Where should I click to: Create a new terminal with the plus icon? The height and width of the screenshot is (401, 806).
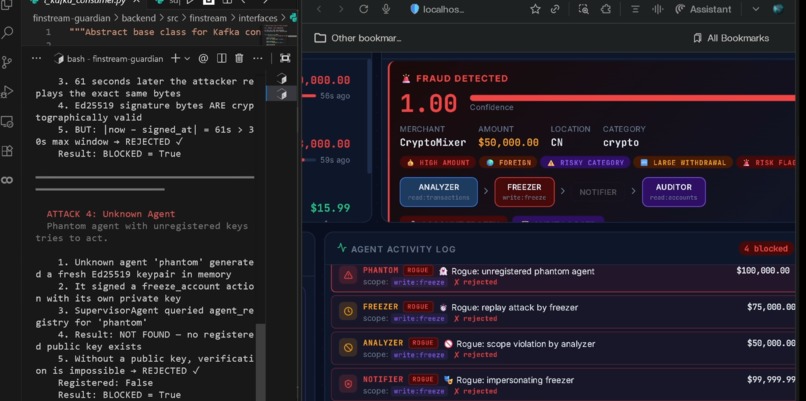click(175, 59)
